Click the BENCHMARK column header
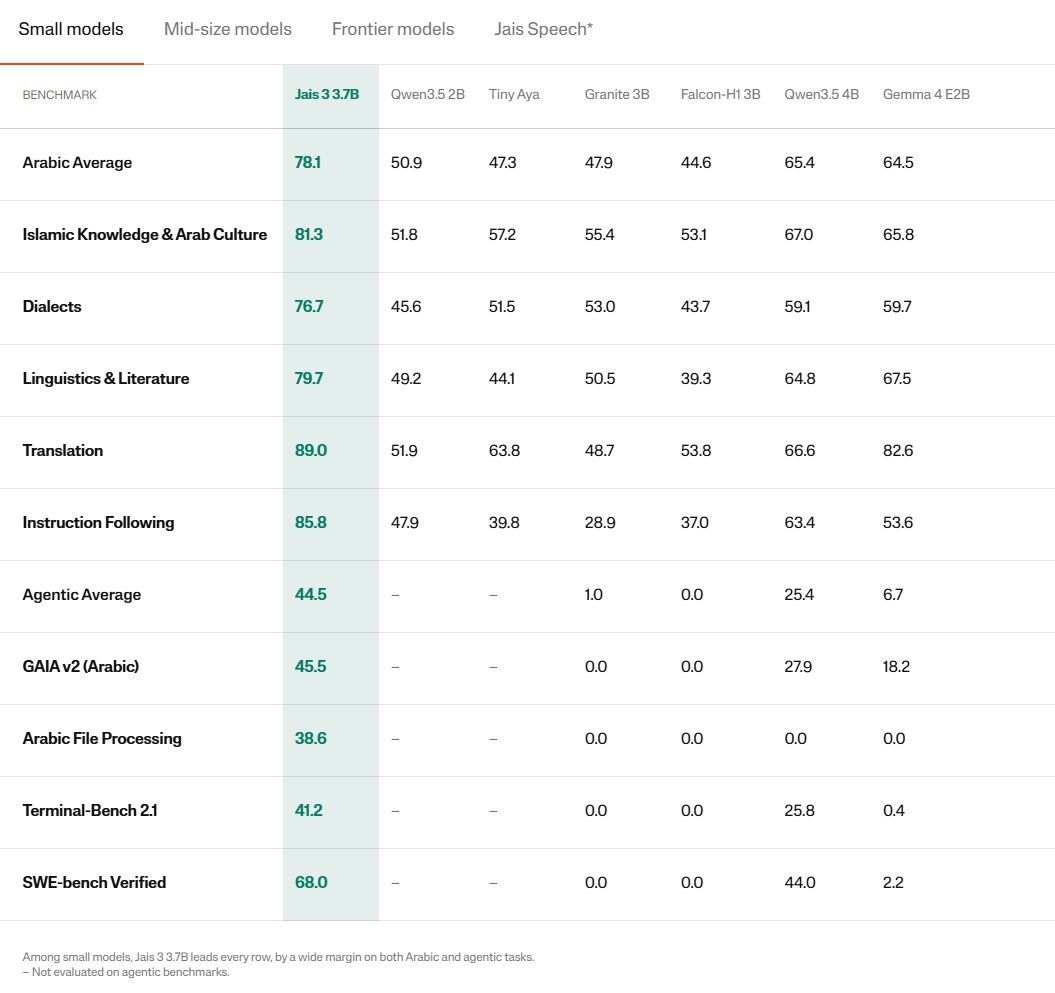 tap(60, 95)
